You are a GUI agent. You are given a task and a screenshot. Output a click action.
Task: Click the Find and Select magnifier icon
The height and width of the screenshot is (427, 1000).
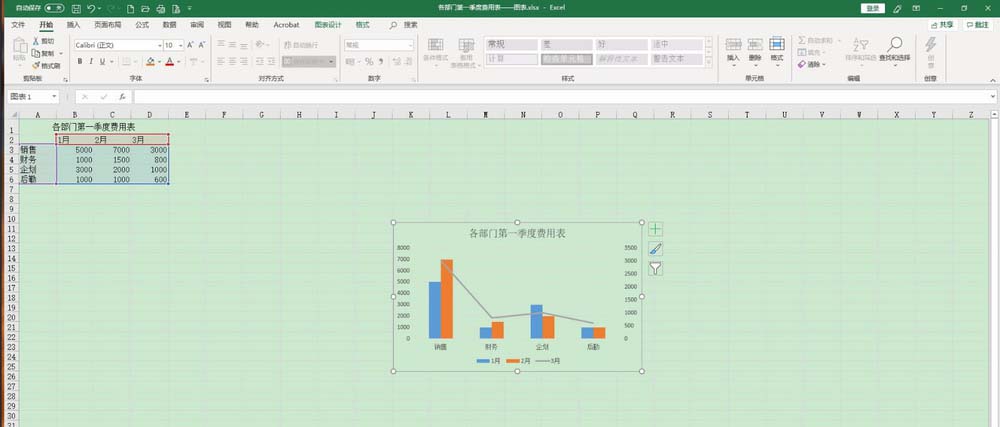point(895,44)
